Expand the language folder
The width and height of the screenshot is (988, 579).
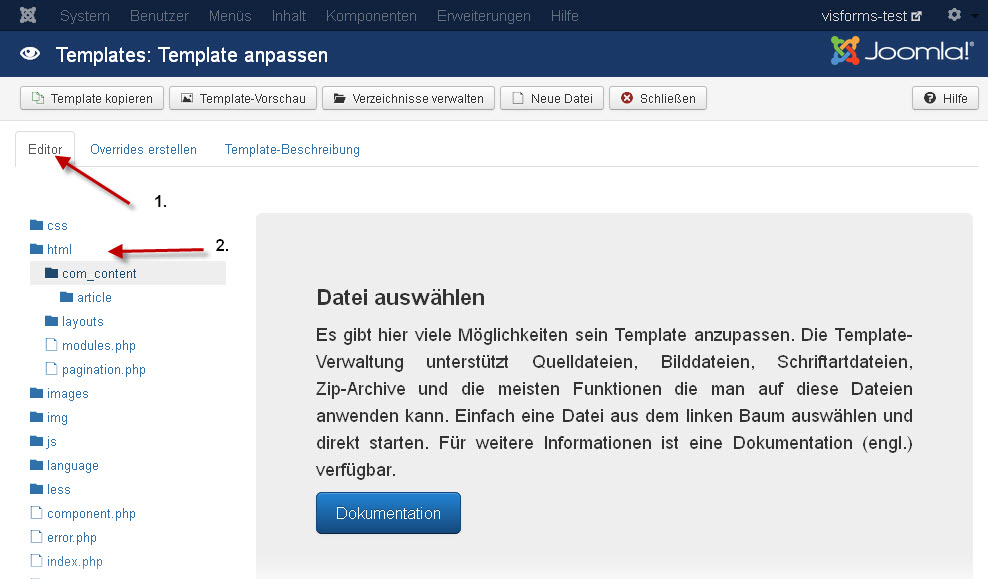(37, 465)
